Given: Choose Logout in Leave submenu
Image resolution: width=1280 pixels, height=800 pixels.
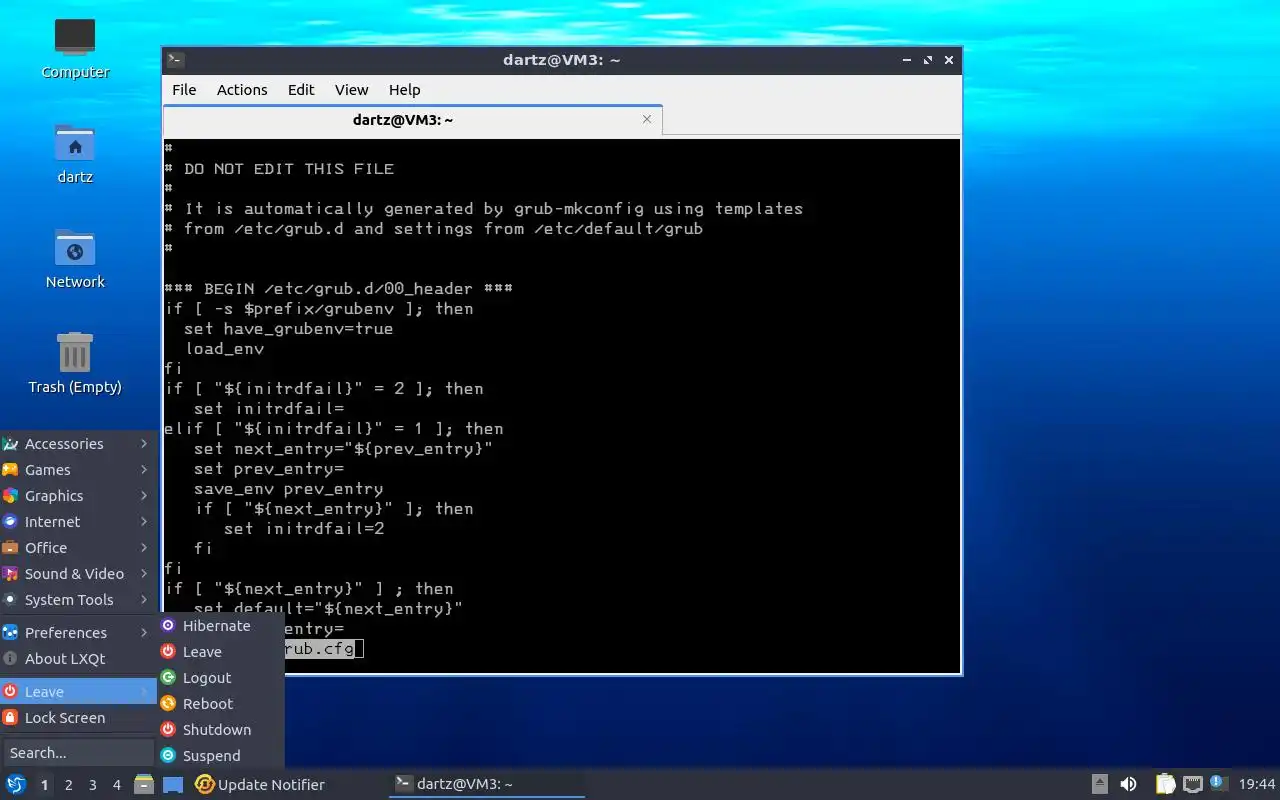Looking at the screenshot, I should 221,678.
